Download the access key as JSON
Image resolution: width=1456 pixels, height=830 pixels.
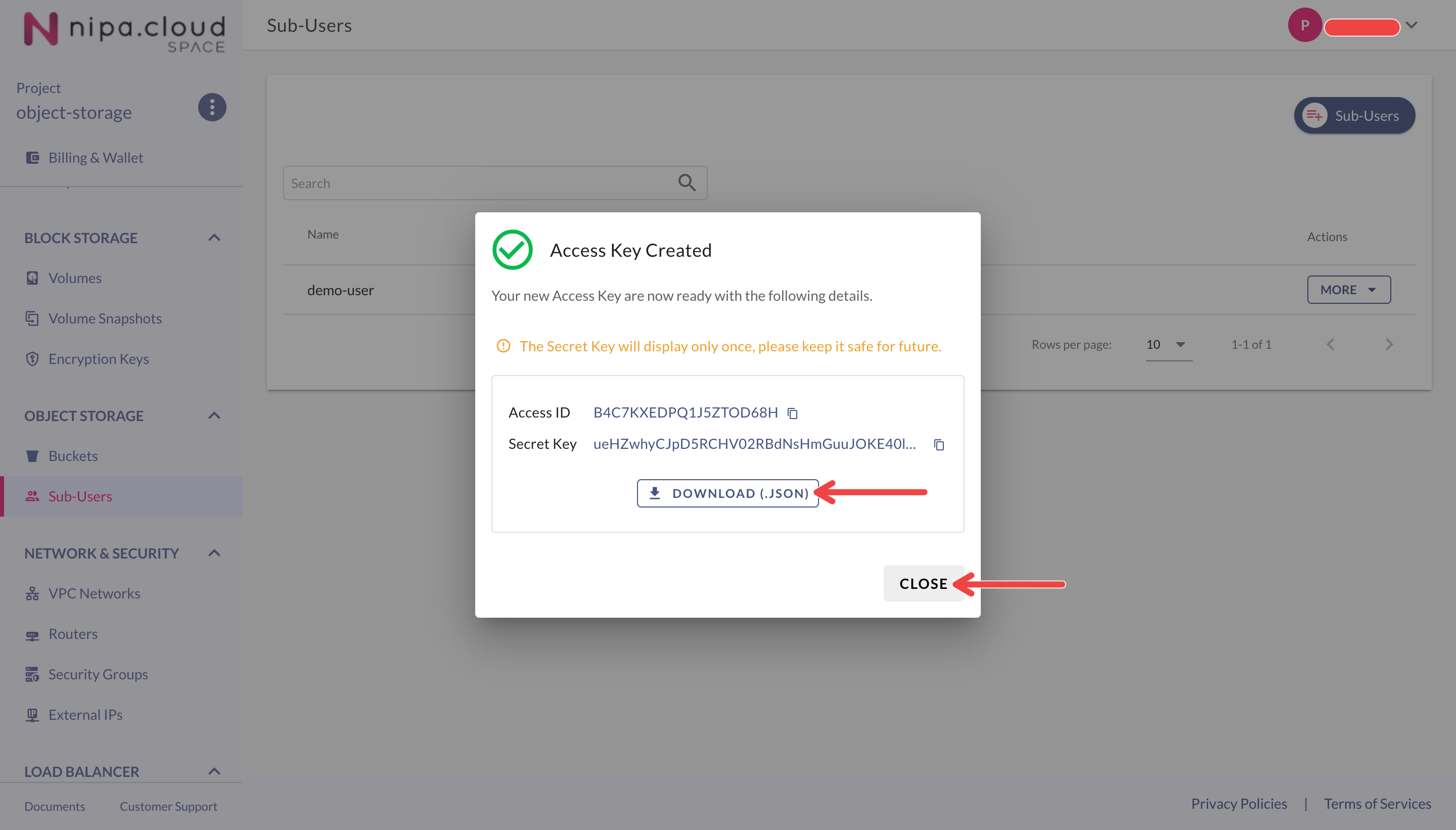pyautogui.click(x=727, y=493)
